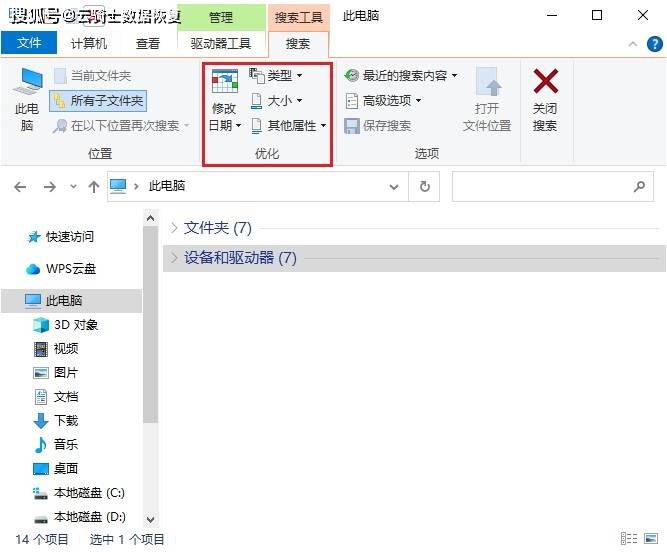Click navigation pane scroll down arrow
The height and width of the screenshot is (552, 667).
150,519
